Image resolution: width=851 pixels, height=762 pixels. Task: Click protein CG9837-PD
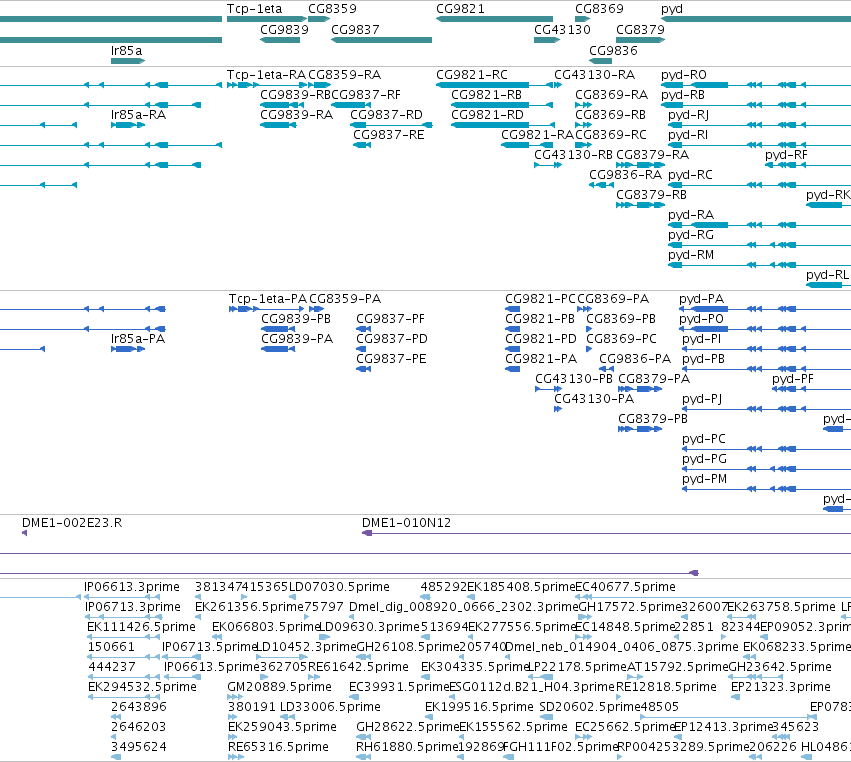(x=392, y=339)
